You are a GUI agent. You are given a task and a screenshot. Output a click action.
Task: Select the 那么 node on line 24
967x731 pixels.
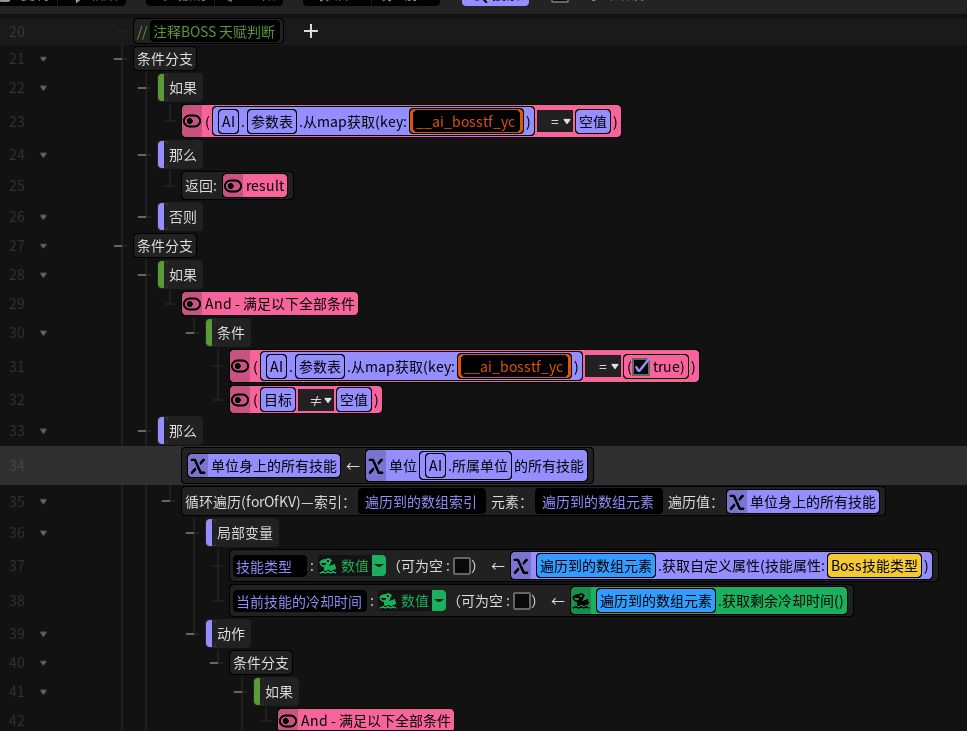[x=179, y=155]
